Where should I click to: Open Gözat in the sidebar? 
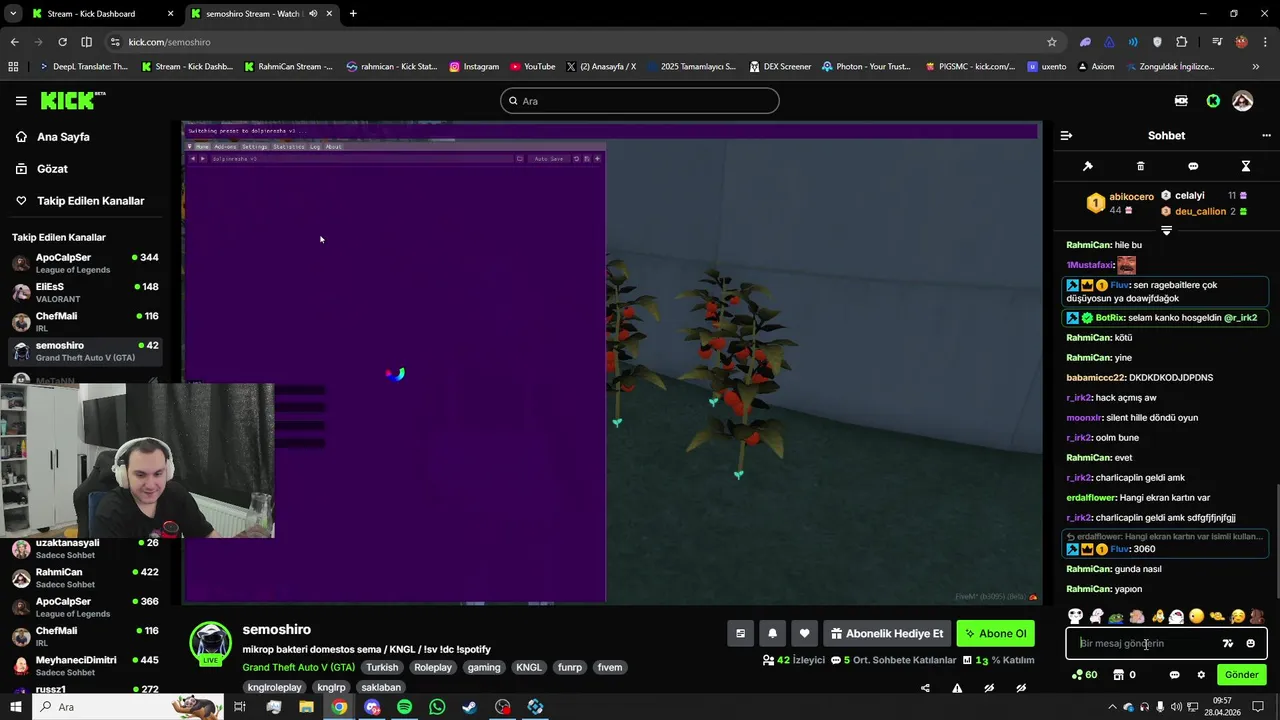tap(52, 169)
